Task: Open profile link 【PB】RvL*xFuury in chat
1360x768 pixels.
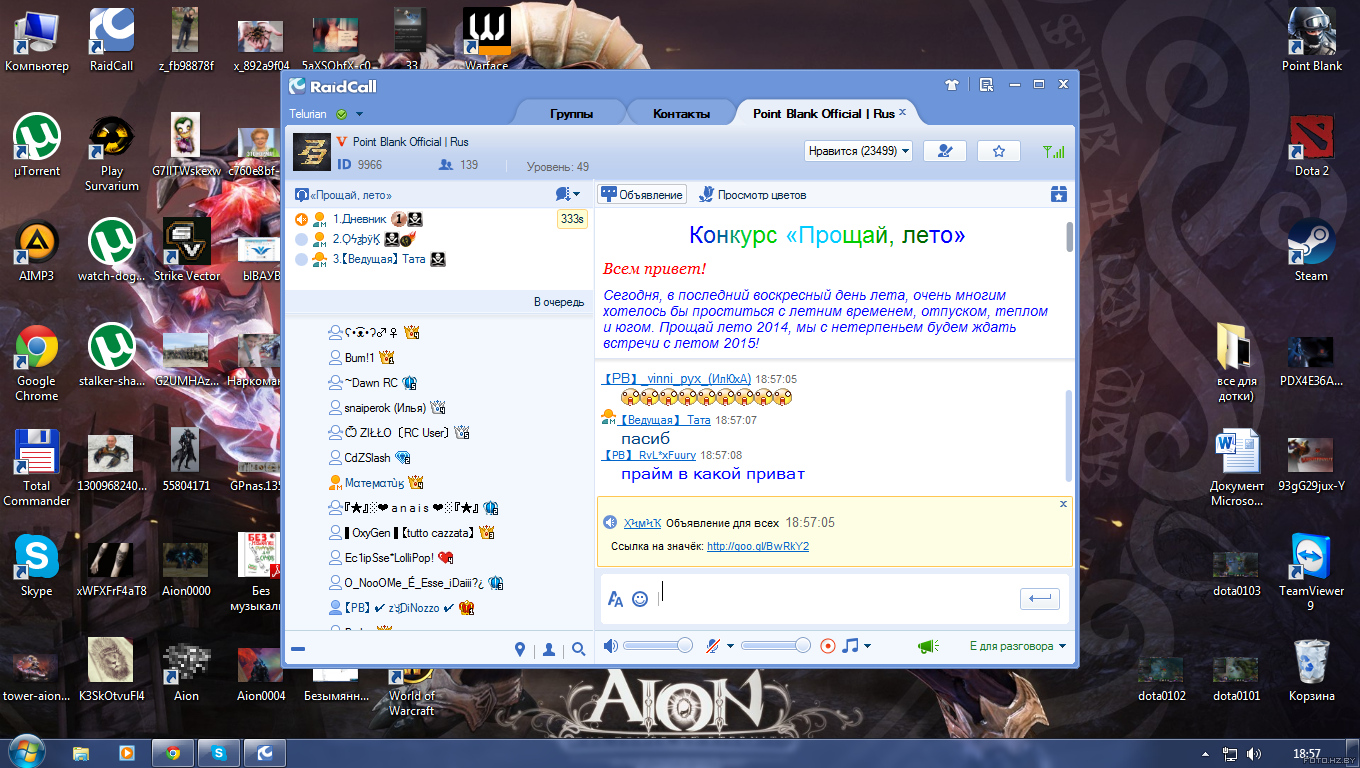Action: point(648,455)
